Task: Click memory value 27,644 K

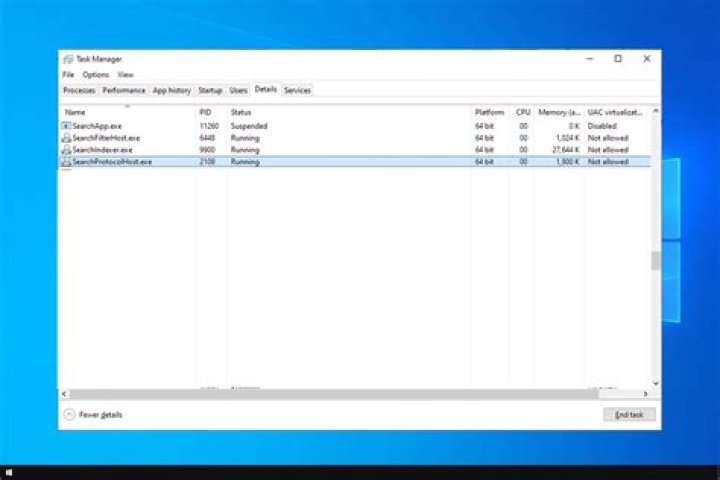Action: tap(566, 150)
